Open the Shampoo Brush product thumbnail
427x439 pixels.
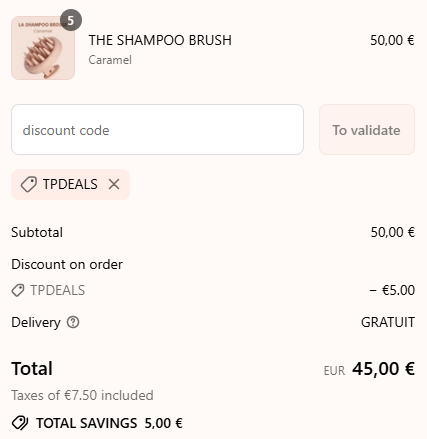pos(43,48)
